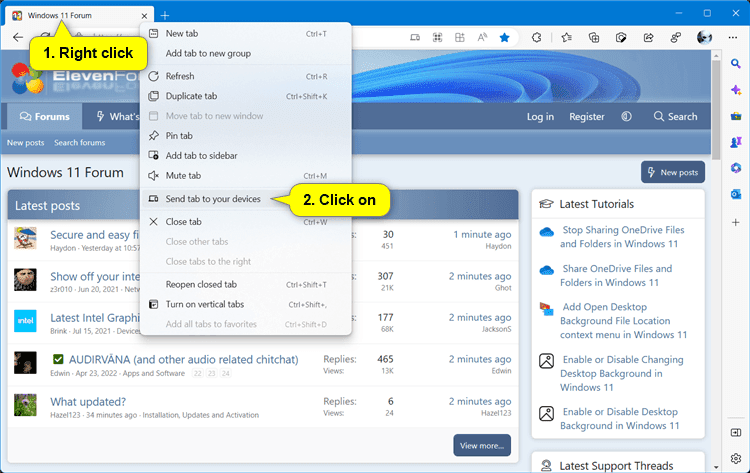Select Reopen closed tab

246,285
